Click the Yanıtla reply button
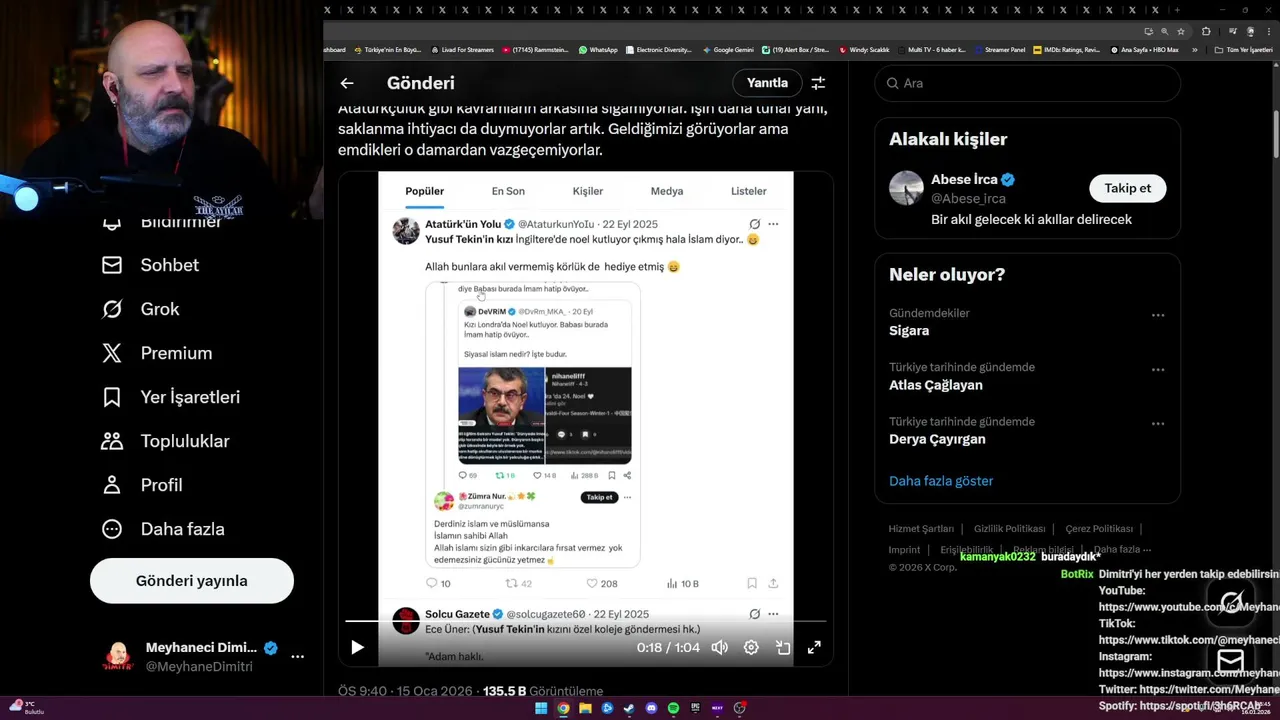 pyautogui.click(x=767, y=83)
